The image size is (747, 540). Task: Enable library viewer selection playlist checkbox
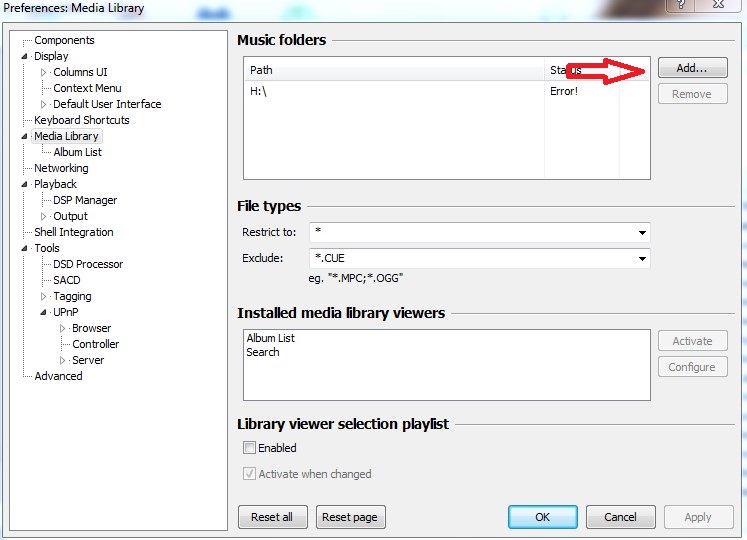tap(249, 448)
